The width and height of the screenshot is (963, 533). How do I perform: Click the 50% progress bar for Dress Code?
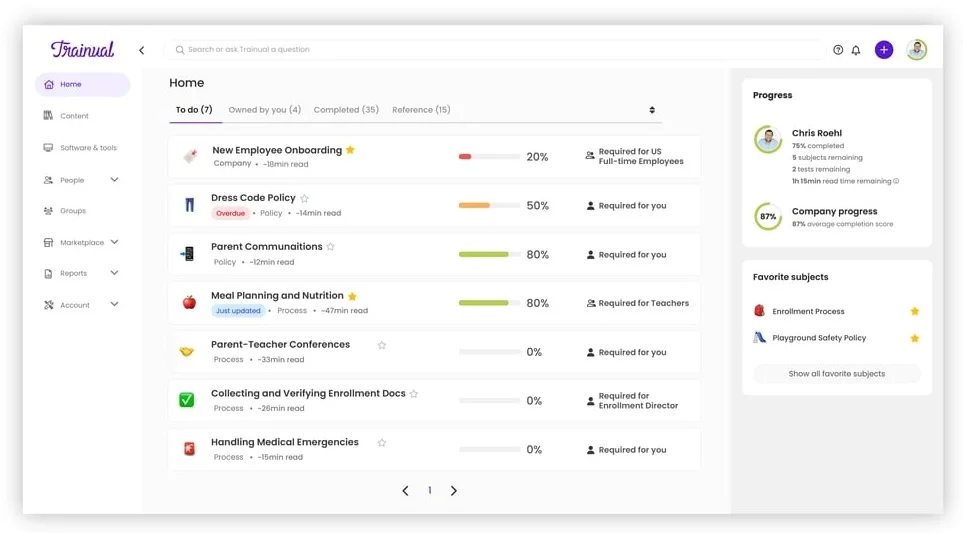(x=489, y=205)
